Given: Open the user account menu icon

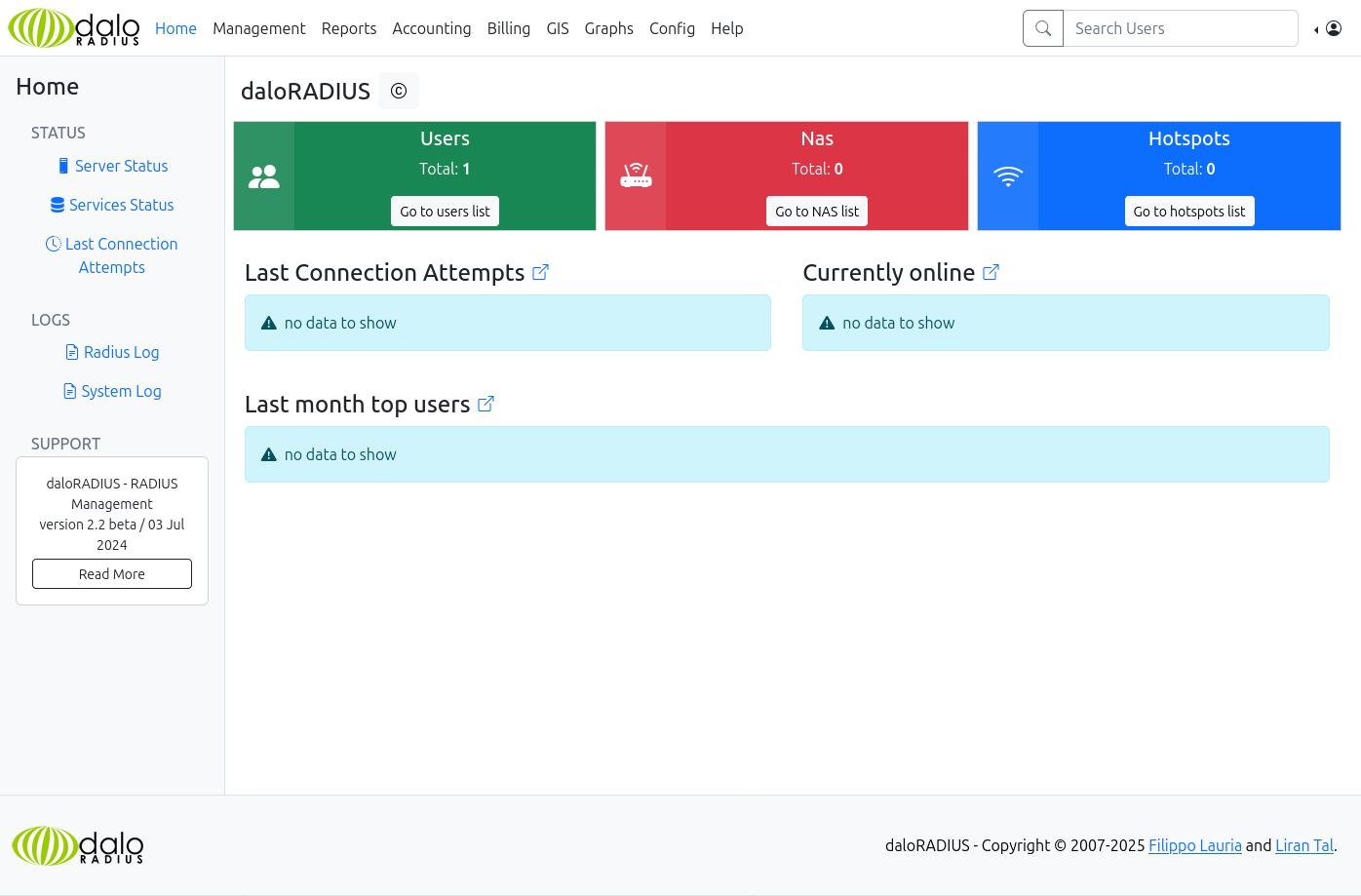Looking at the screenshot, I should click(1333, 28).
